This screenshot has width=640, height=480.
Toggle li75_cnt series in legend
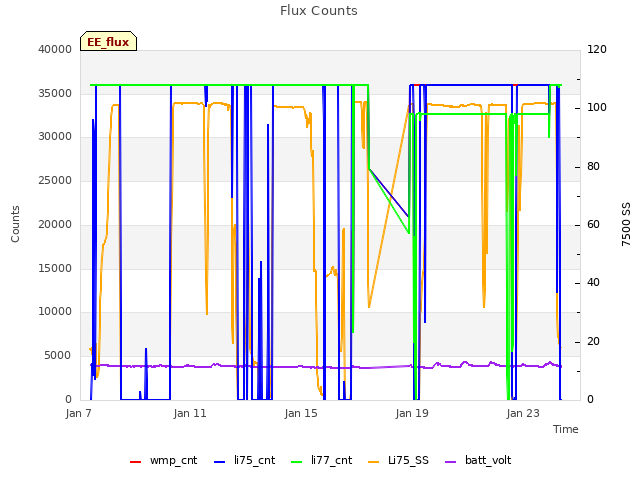point(244,461)
